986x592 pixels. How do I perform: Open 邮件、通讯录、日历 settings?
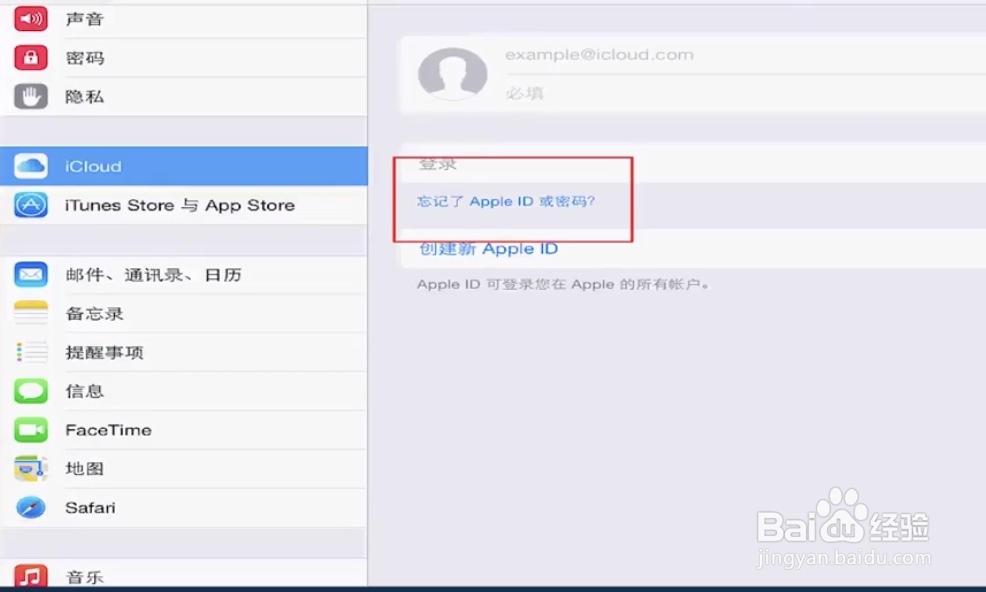point(184,275)
